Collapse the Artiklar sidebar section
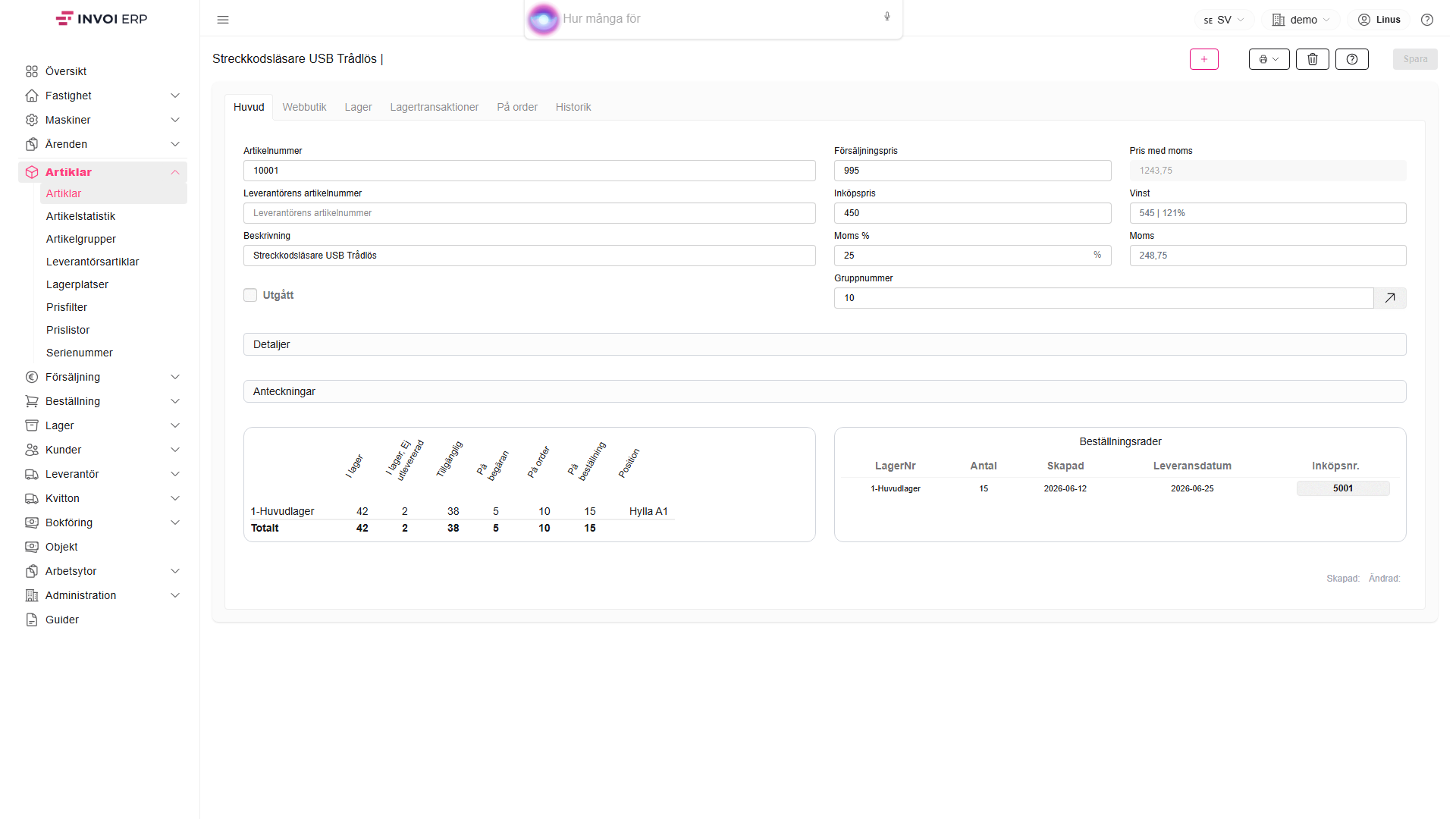Viewport: 1456px width, 819px height. (102, 172)
